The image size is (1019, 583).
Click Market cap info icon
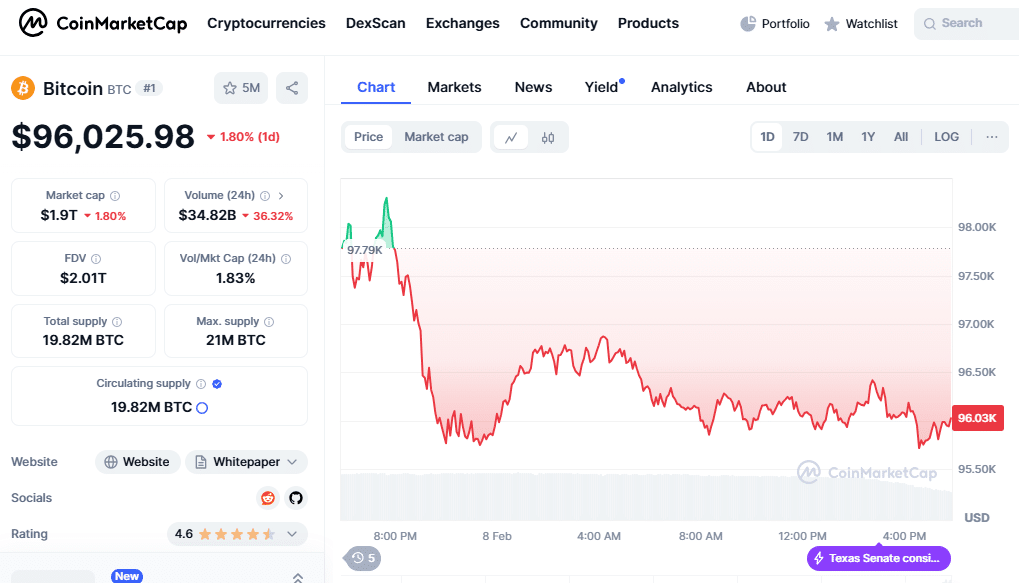[115, 196]
